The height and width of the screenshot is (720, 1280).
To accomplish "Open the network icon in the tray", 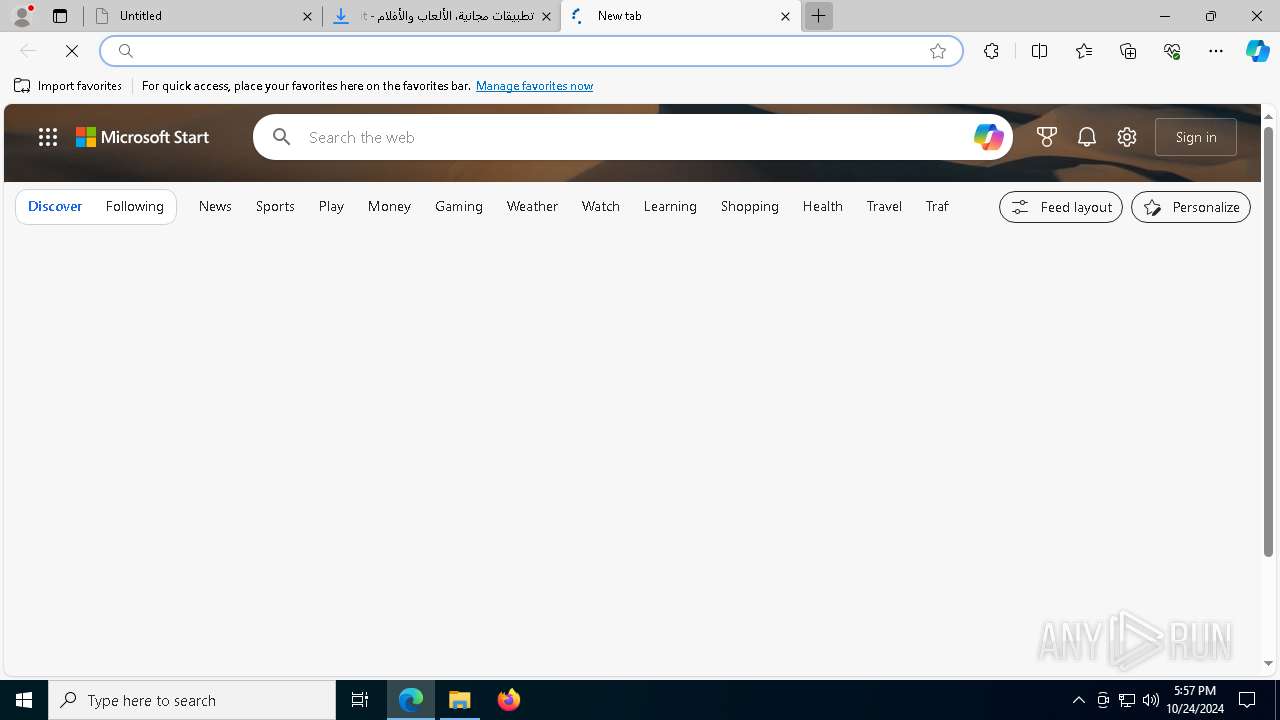I will 1127,700.
